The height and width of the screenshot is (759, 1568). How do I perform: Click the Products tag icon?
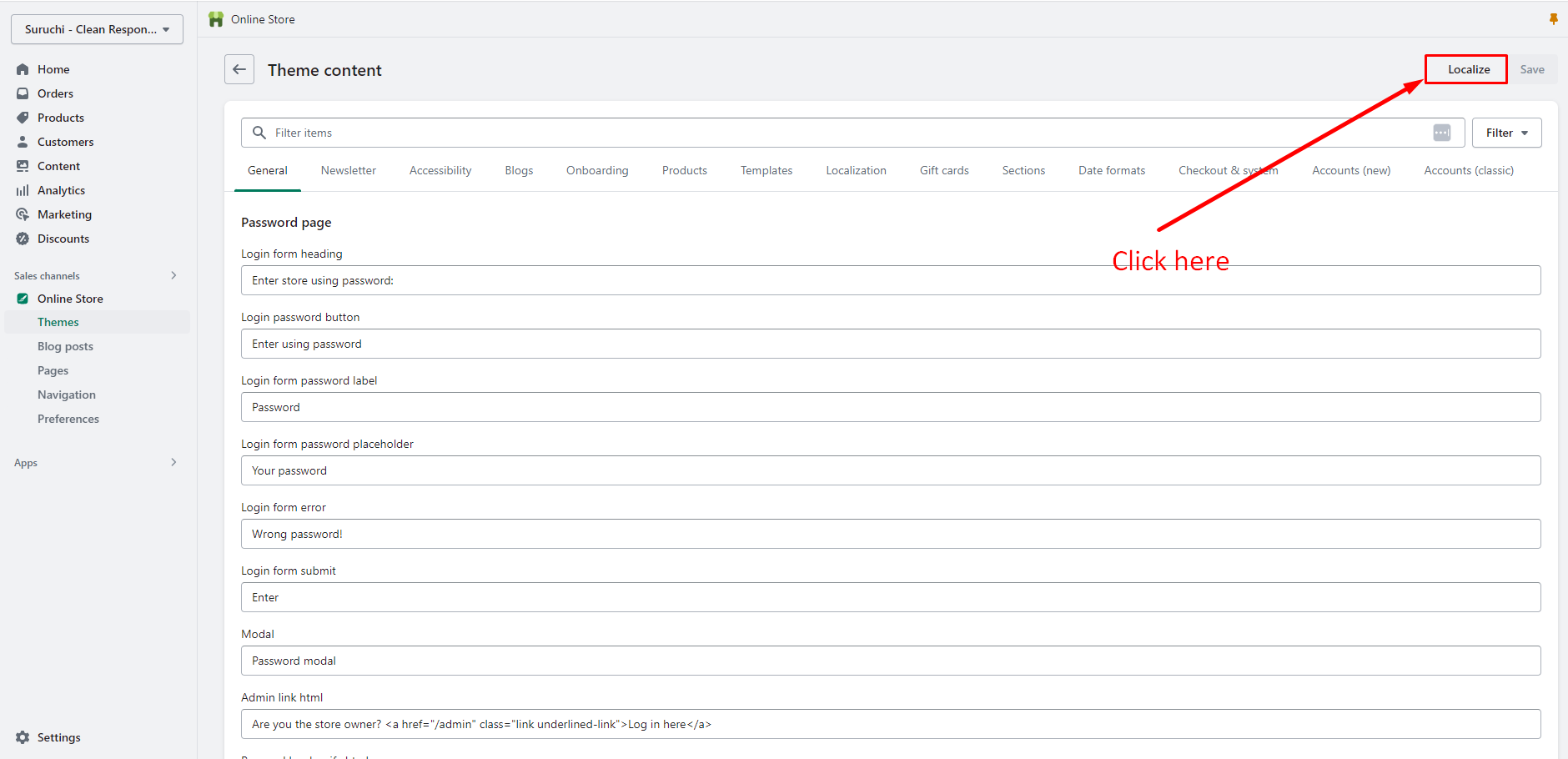[23, 118]
